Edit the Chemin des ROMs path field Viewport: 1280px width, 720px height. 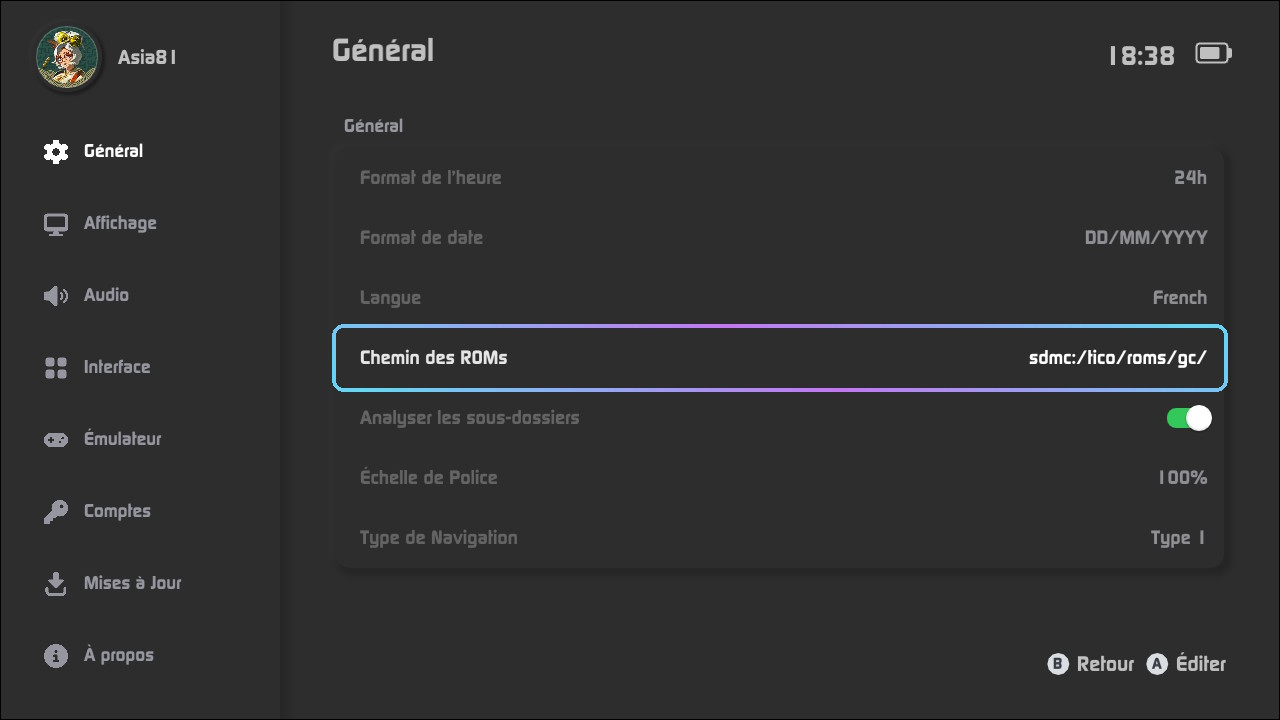pos(779,358)
